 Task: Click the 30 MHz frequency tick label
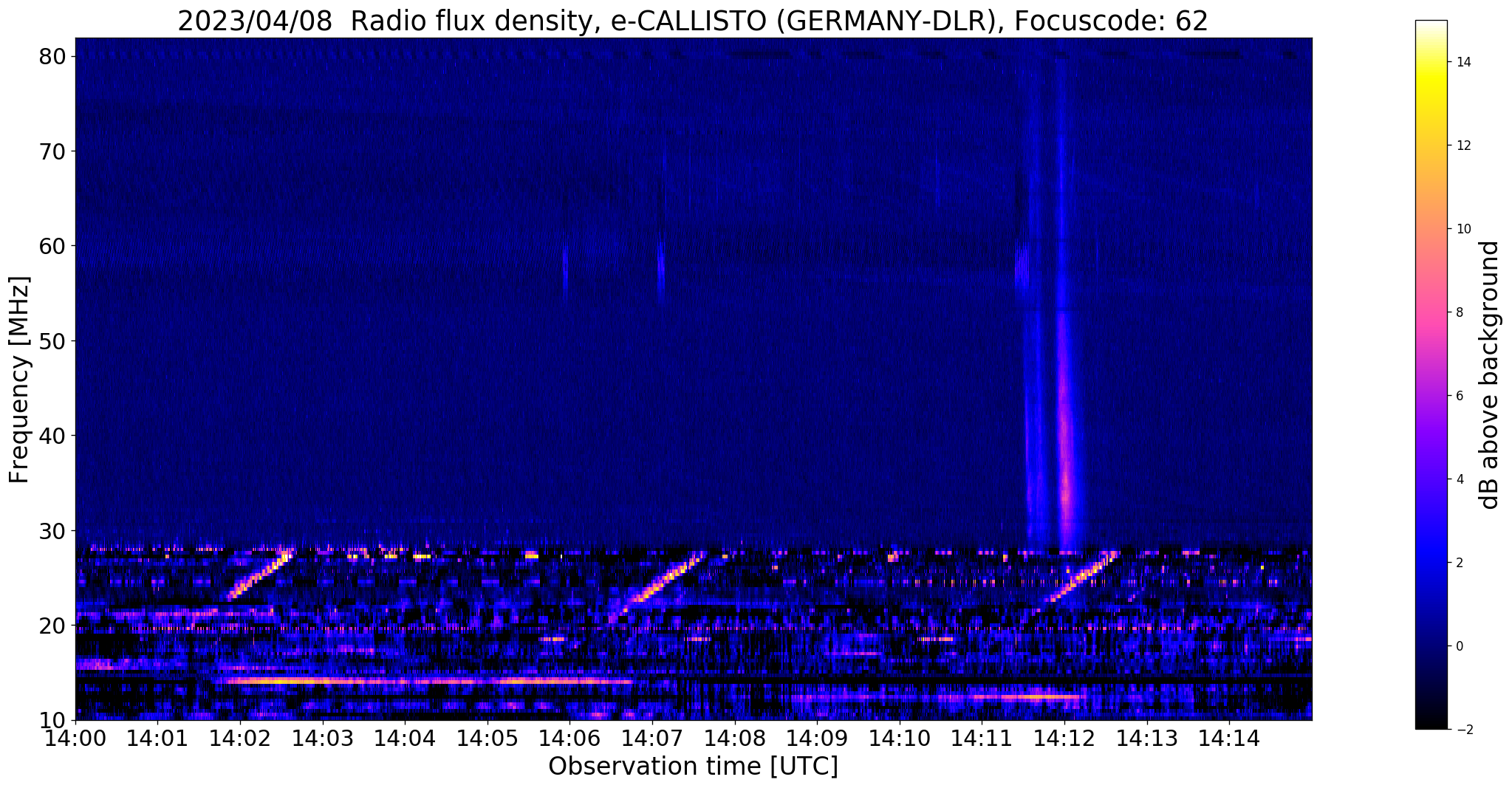(53, 530)
